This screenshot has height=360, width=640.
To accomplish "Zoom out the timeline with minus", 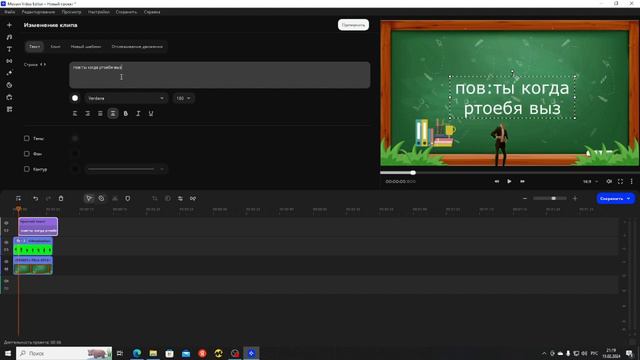I will click(x=525, y=198).
